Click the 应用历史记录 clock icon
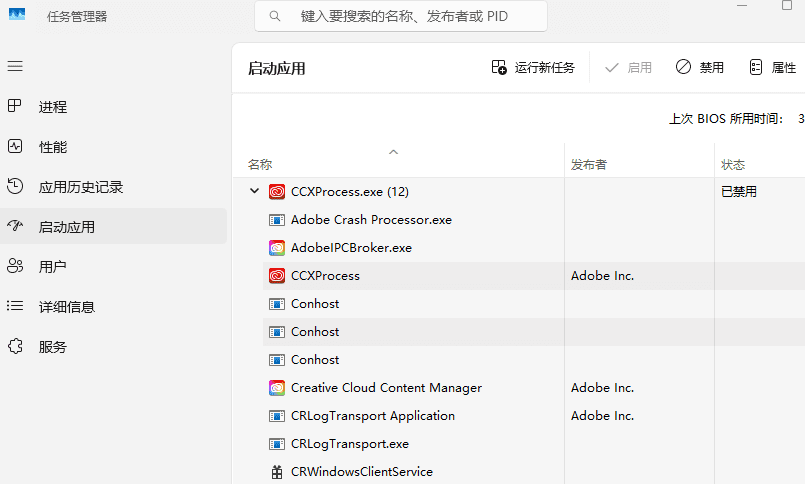 pos(15,186)
